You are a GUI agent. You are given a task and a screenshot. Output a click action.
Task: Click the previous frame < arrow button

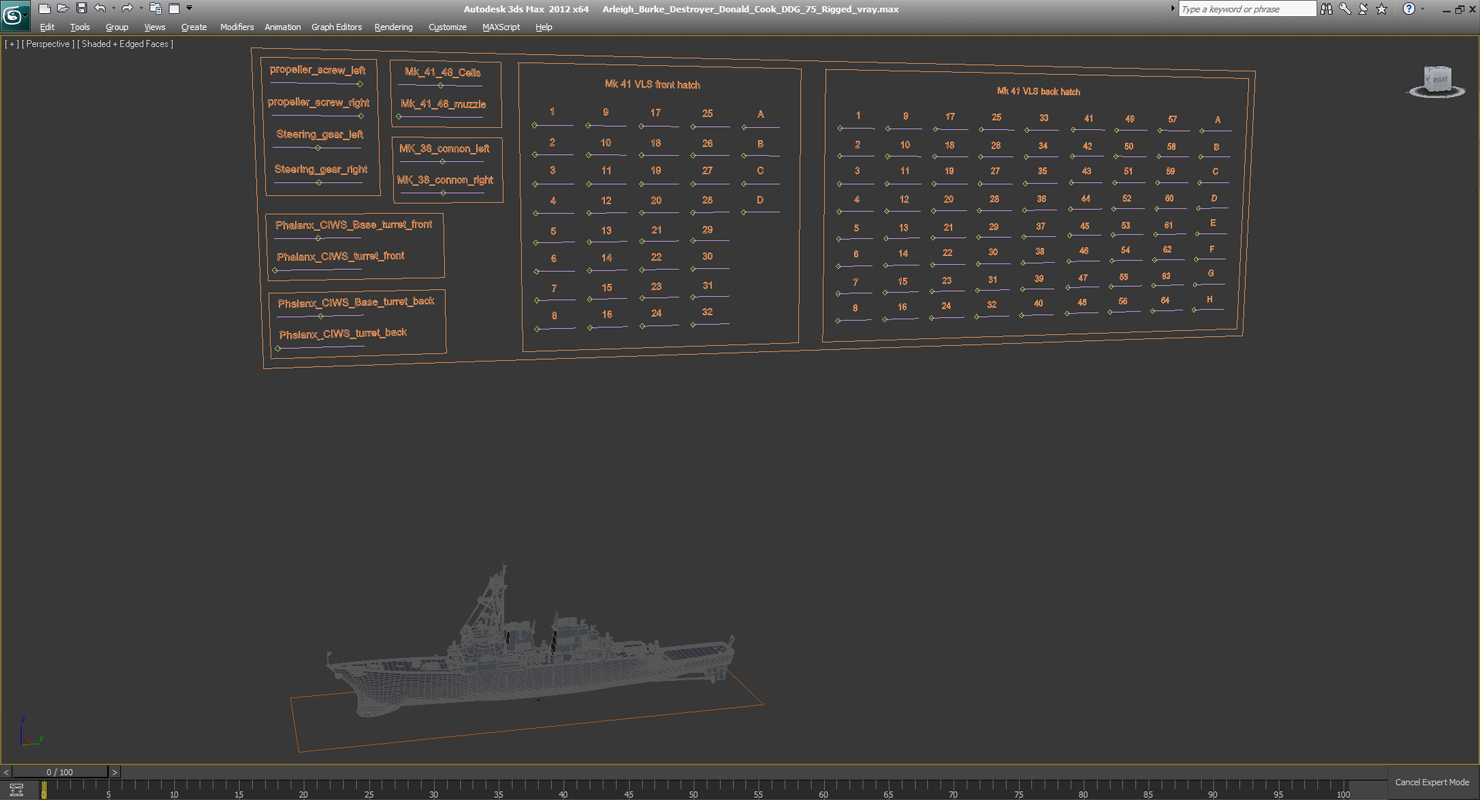click(x=6, y=772)
